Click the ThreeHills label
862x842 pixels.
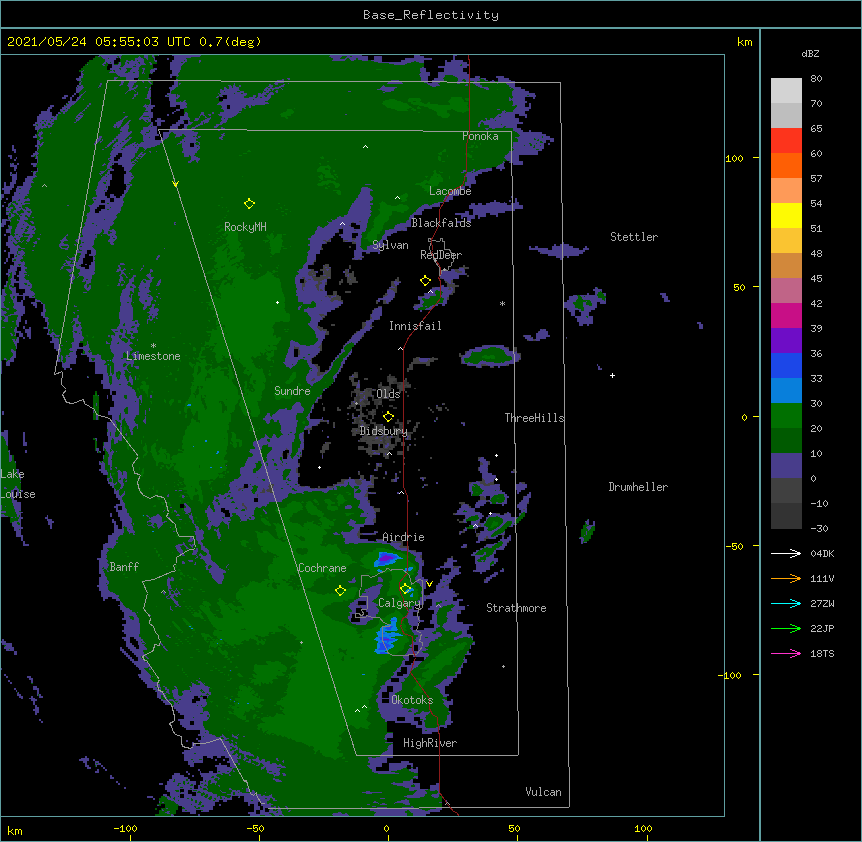(x=534, y=418)
